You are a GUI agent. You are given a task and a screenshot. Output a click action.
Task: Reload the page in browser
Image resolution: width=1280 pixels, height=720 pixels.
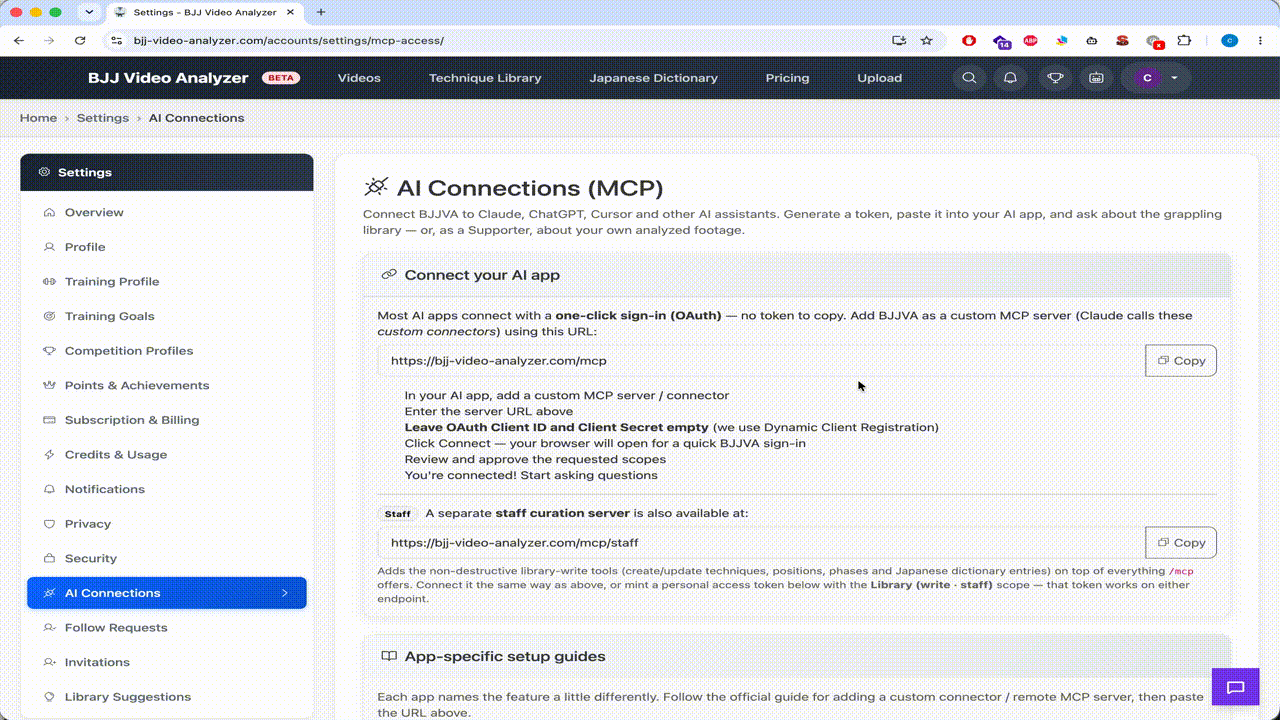tap(80, 41)
